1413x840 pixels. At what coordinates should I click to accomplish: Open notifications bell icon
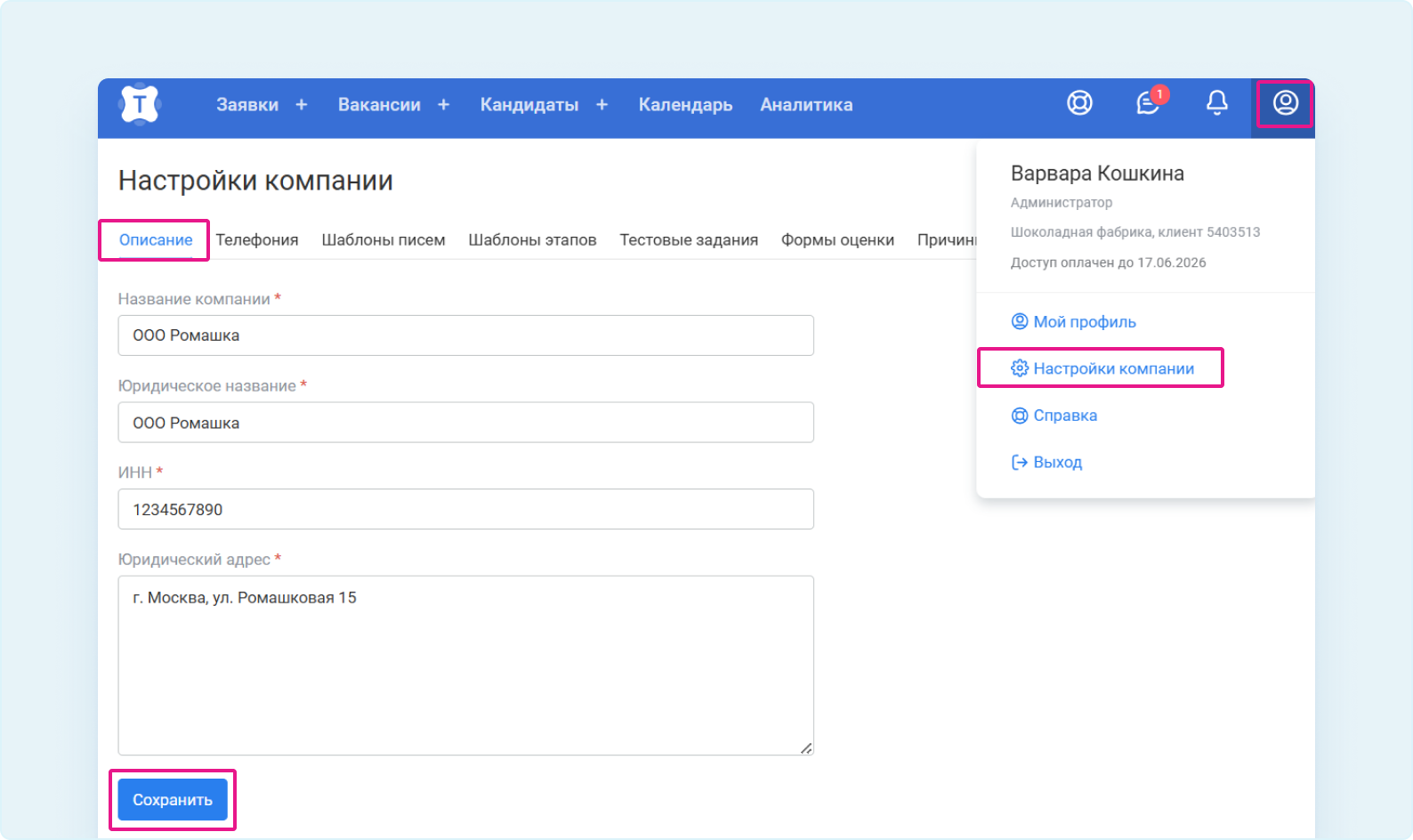(1216, 103)
